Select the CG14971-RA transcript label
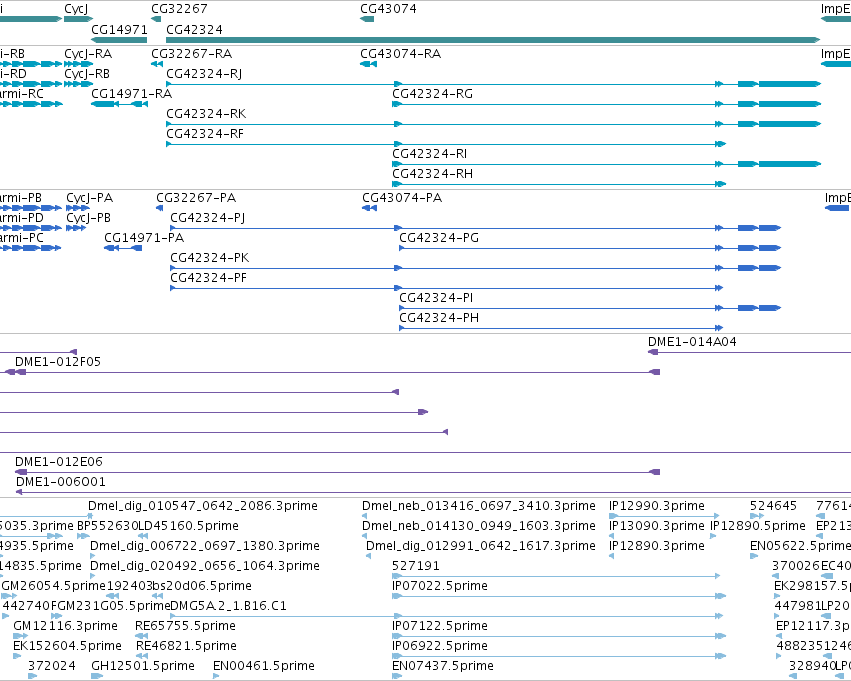 [131, 94]
